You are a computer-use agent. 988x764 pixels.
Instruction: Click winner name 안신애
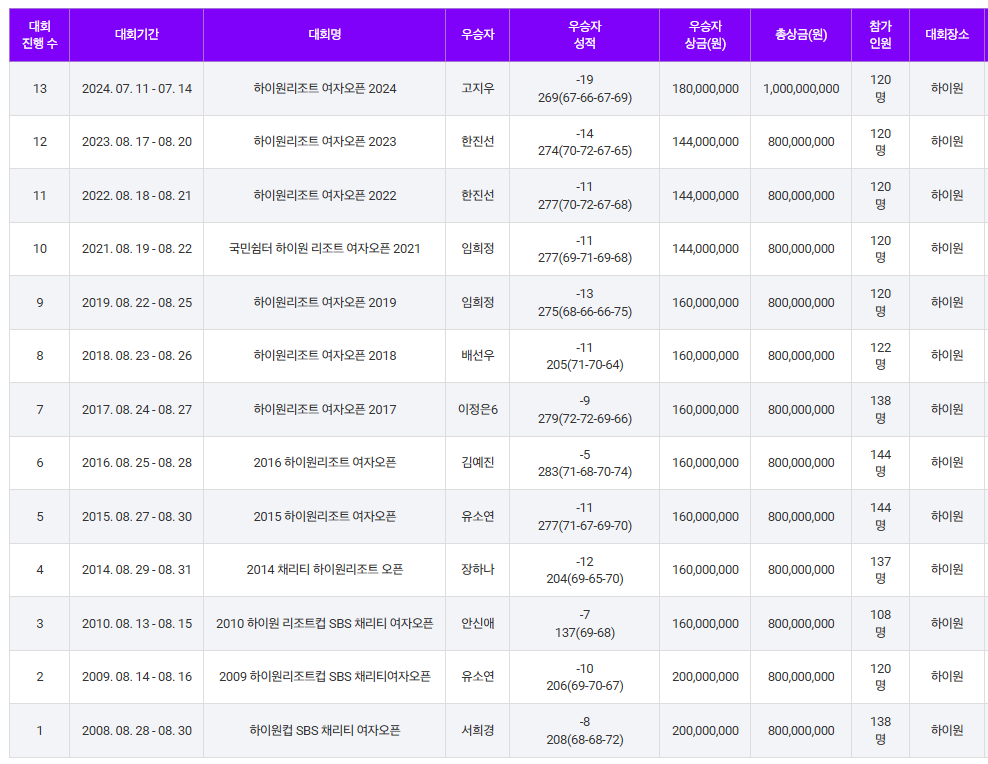(478, 624)
